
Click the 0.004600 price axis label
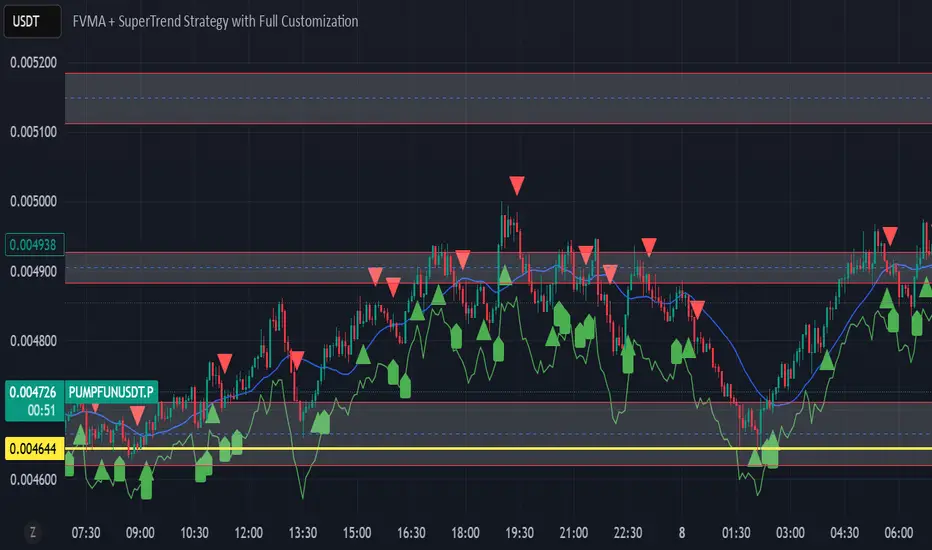(x=33, y=480)
